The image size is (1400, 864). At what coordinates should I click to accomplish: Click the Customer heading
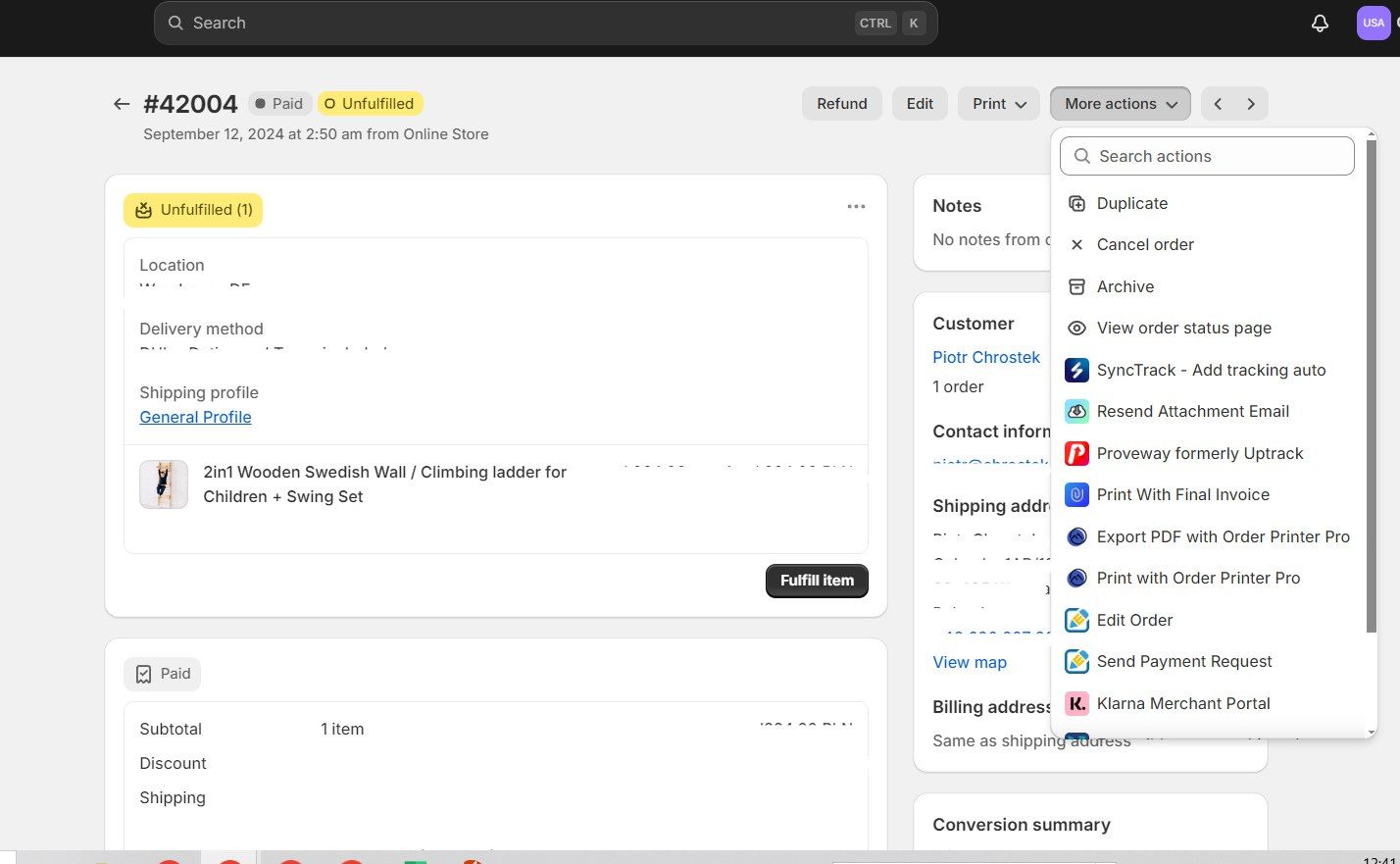click(974, 324)
